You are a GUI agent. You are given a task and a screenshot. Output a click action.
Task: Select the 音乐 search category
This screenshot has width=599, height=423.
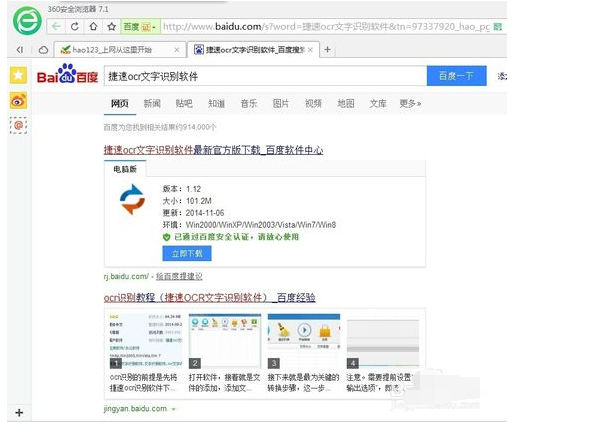pos(249,104)
